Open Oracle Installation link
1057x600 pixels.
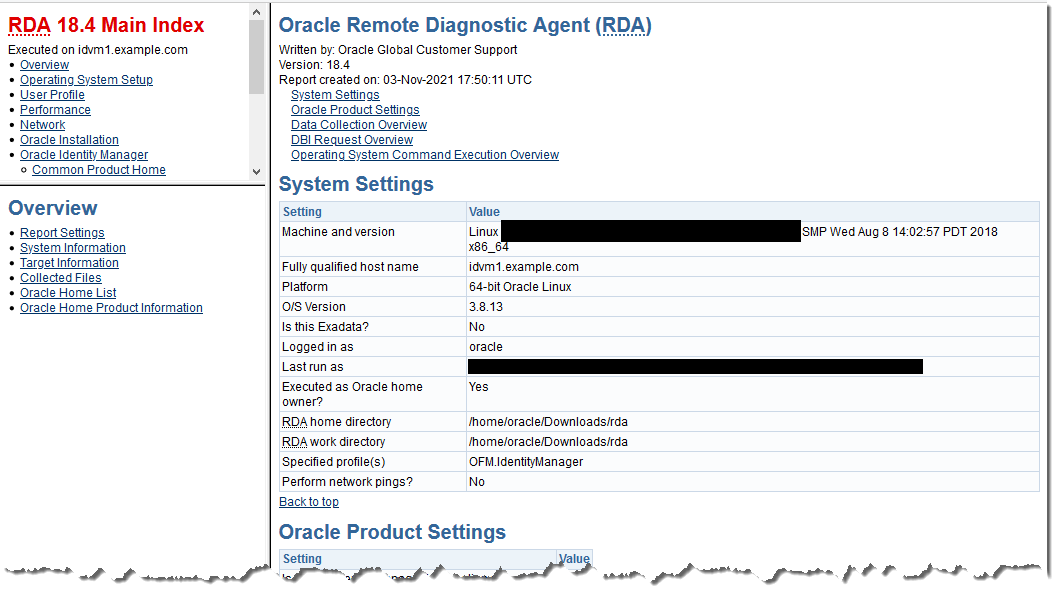pyautogui.click(x=69, y=140)
